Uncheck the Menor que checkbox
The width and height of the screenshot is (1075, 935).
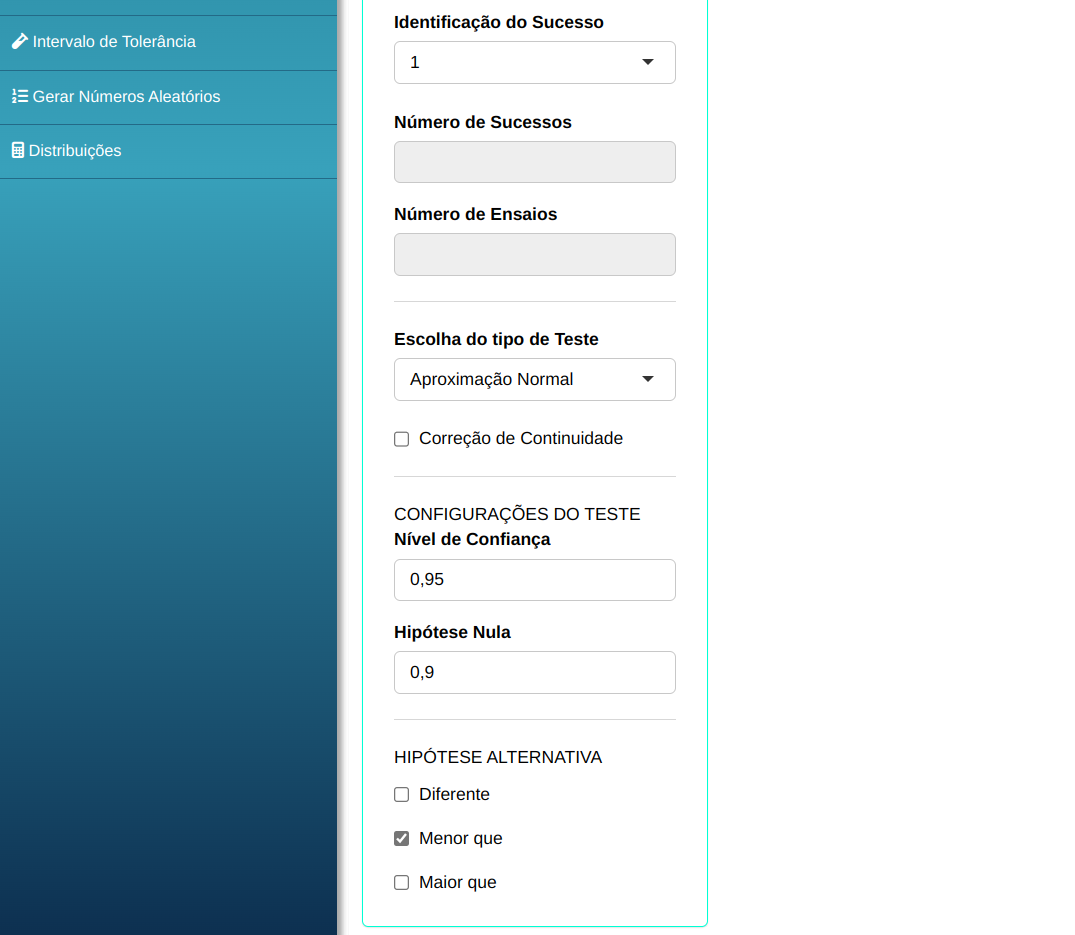pyautogui.click(x=402, y=839)
